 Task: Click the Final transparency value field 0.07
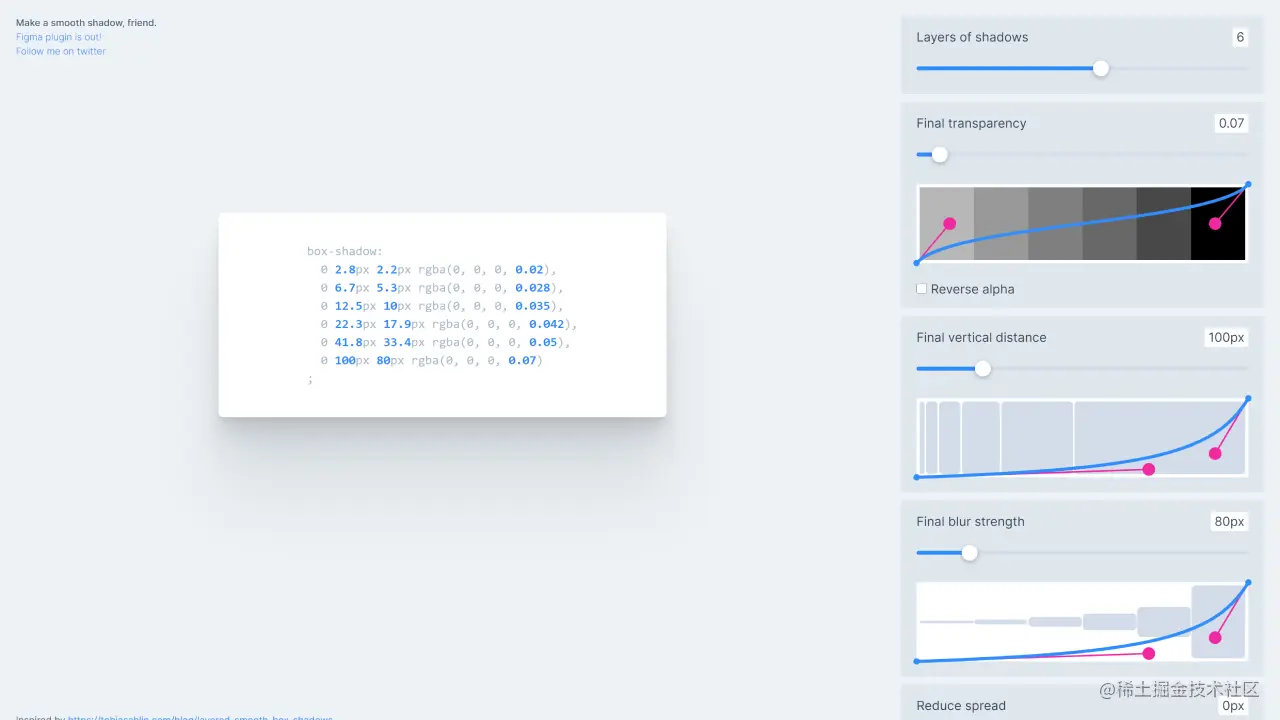(x=1231, y=123)
